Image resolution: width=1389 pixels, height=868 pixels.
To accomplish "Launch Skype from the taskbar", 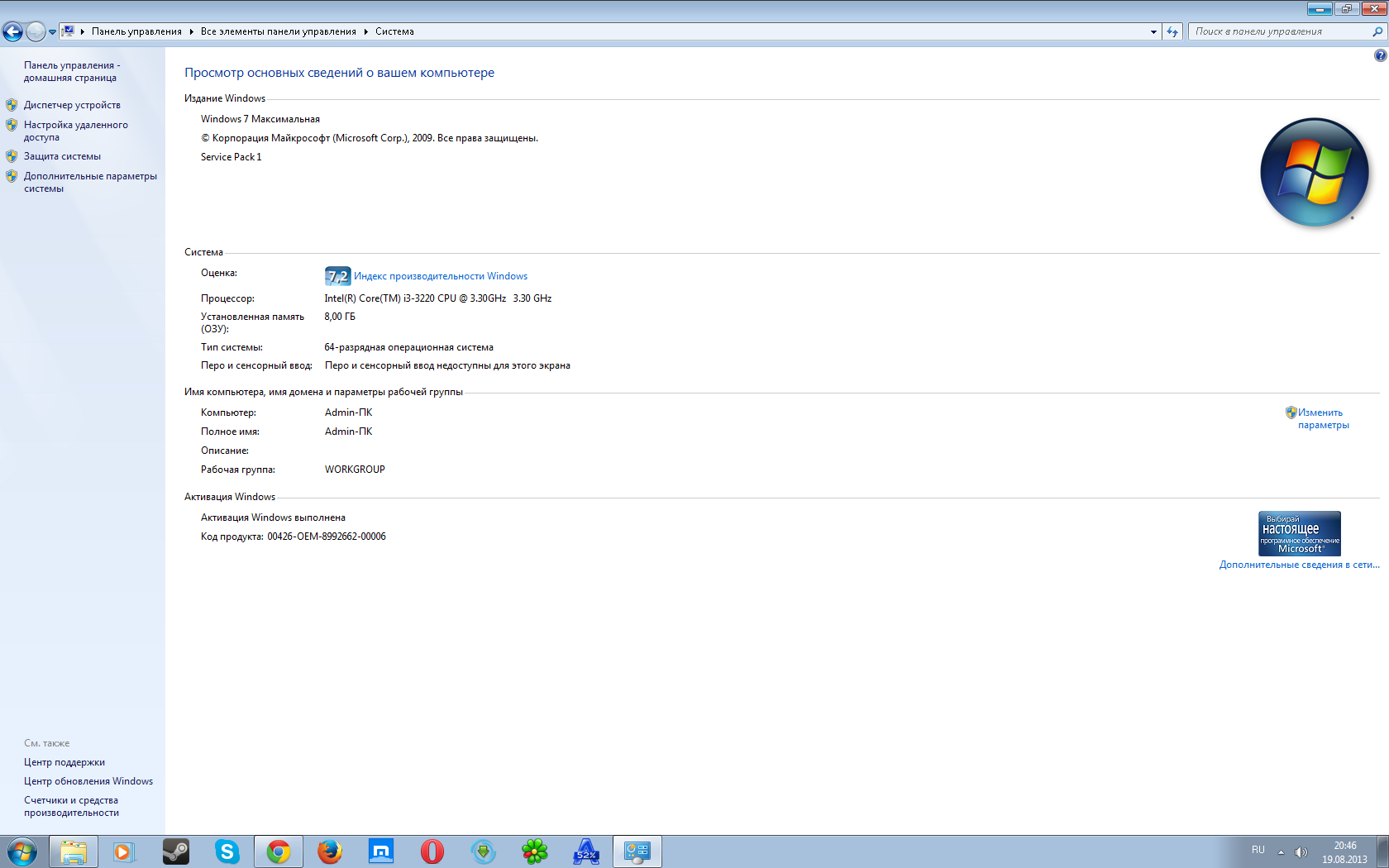I will coord(227,851).
